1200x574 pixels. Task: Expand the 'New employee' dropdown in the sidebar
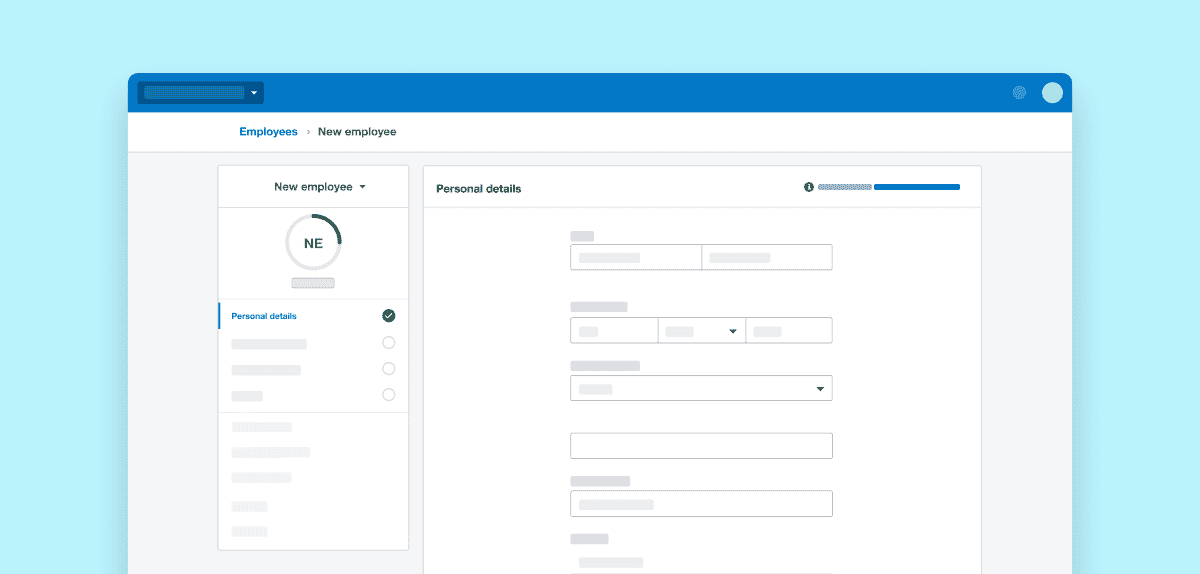click(x=320, y=187)
